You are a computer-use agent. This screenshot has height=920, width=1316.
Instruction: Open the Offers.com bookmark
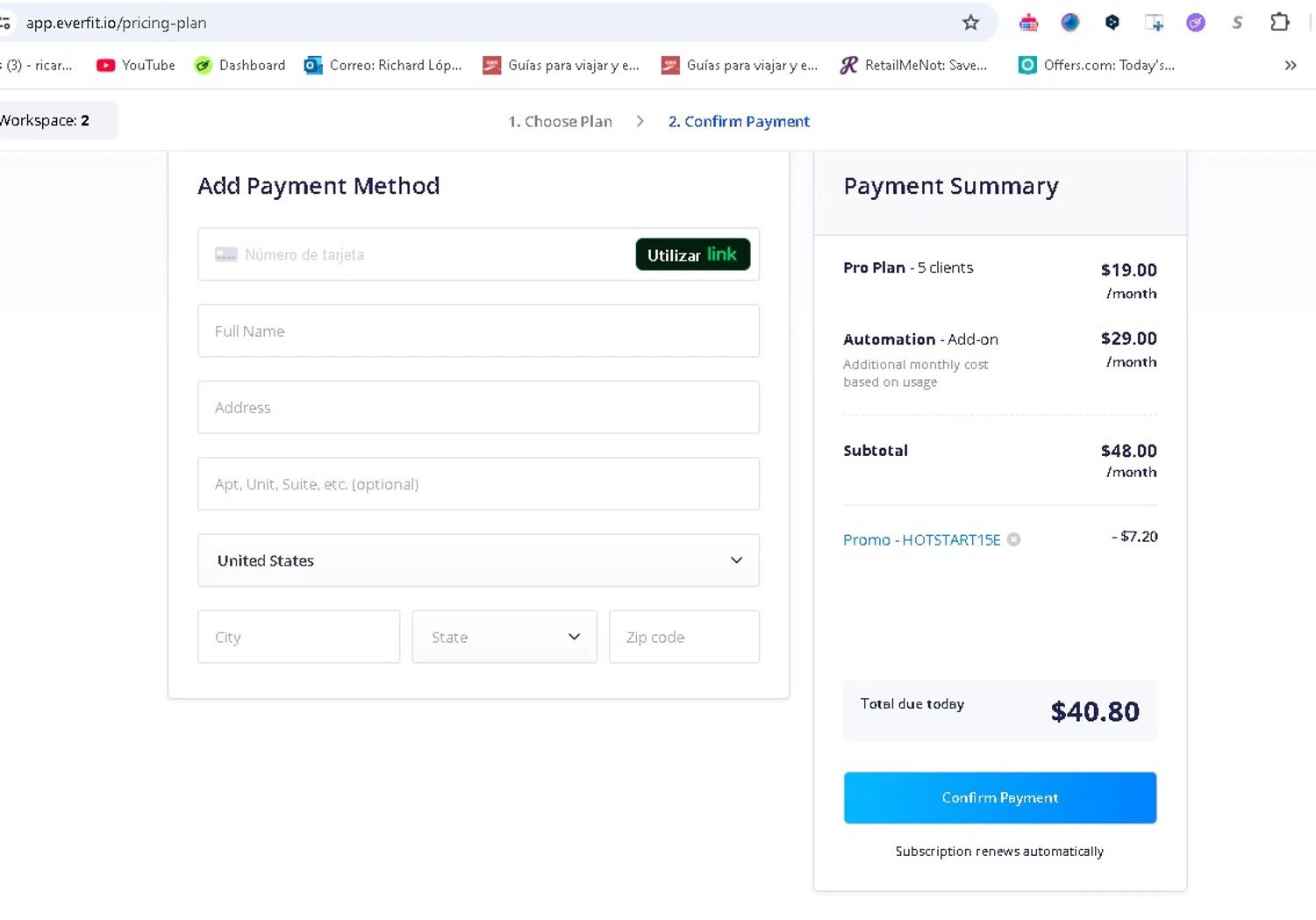[x=1097, y=65]
